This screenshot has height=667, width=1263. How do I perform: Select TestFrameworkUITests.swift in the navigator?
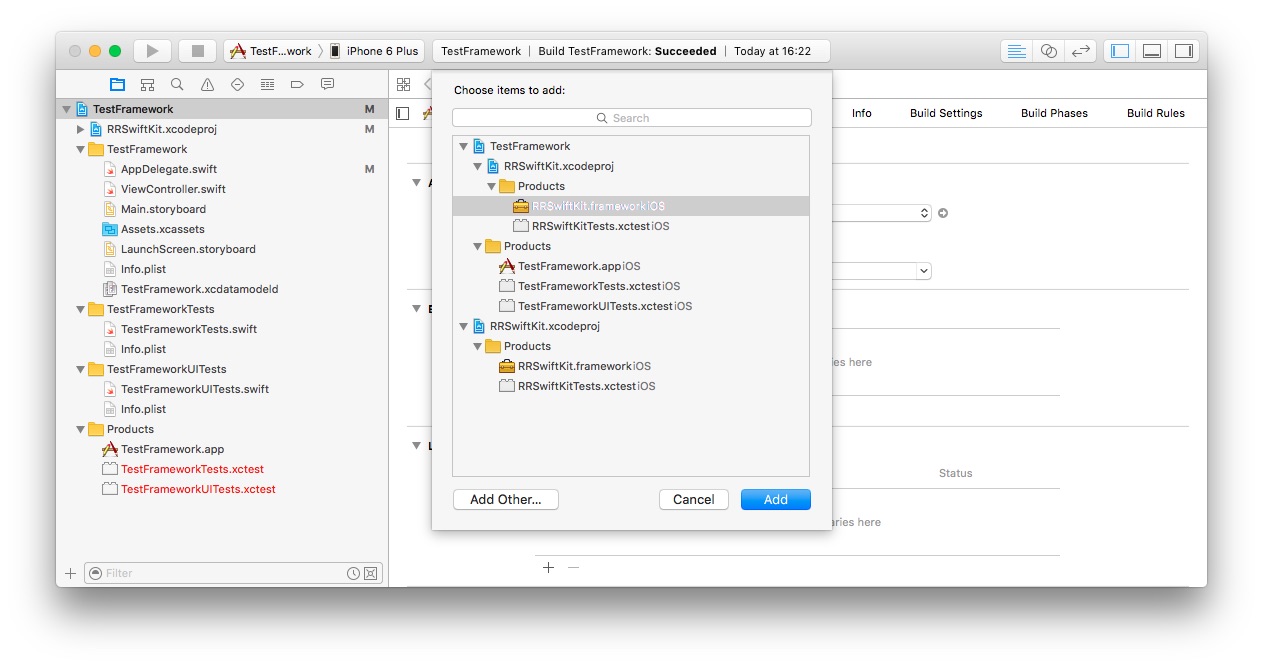(195, 389)
